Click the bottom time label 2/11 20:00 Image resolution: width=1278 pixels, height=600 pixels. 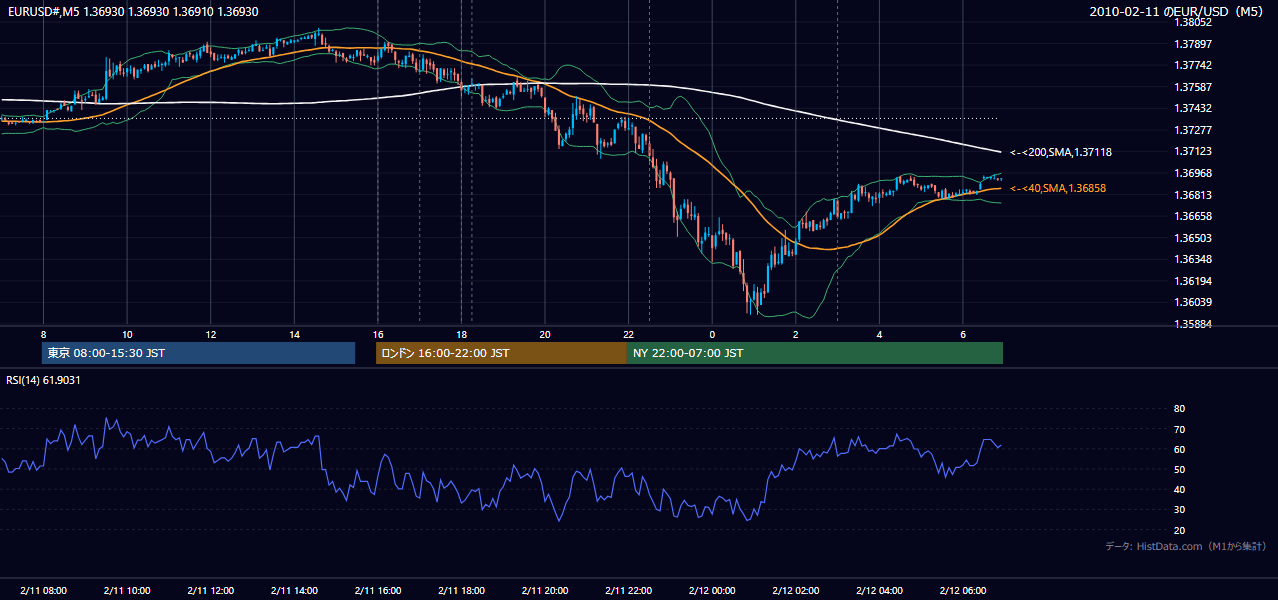545,590
